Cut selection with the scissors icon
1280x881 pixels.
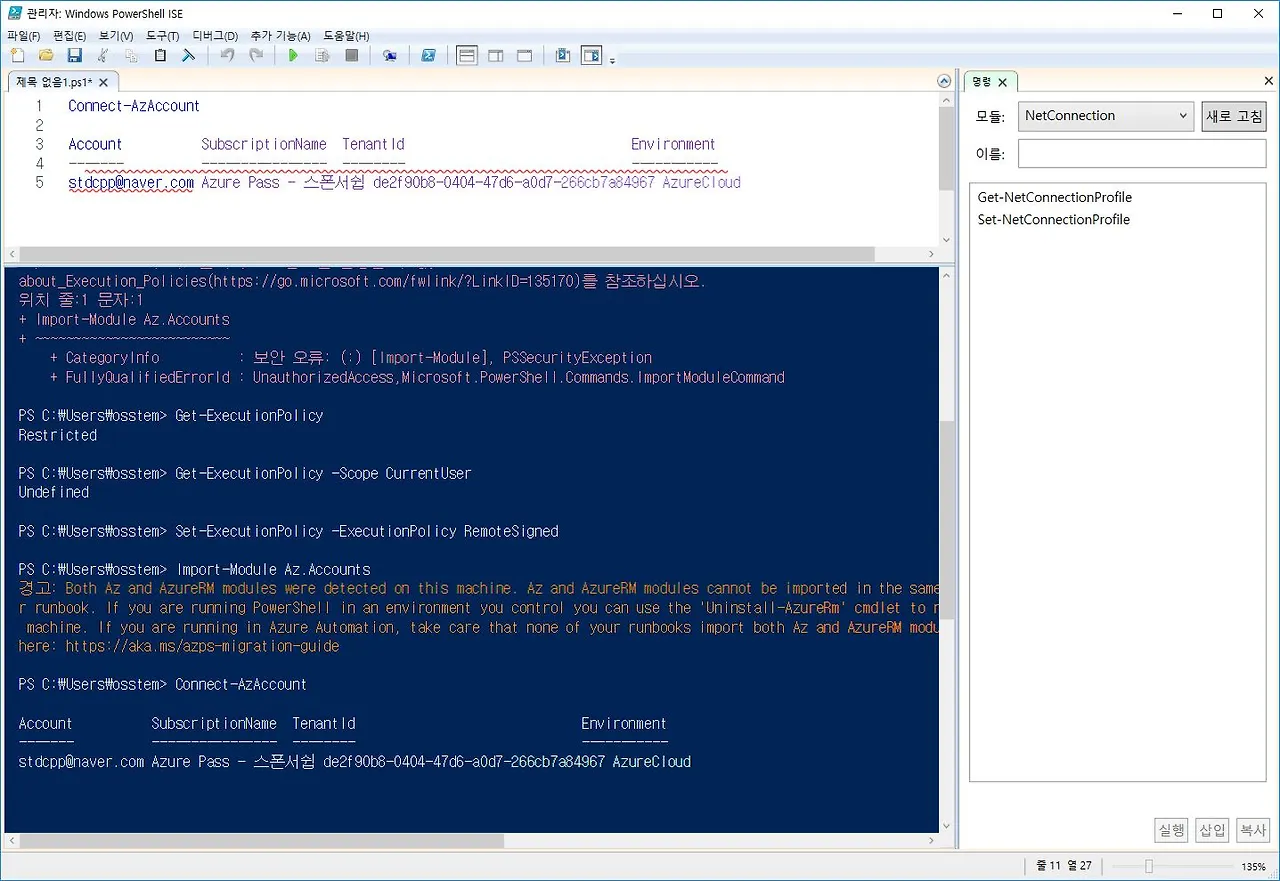coord(103,56)
